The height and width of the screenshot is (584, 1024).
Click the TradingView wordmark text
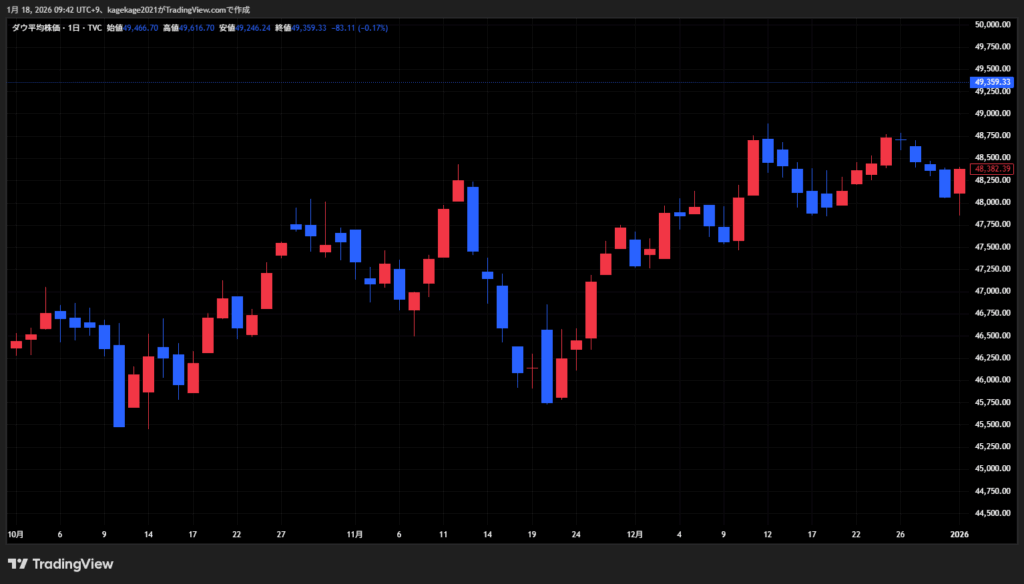(x=73, y=564)
